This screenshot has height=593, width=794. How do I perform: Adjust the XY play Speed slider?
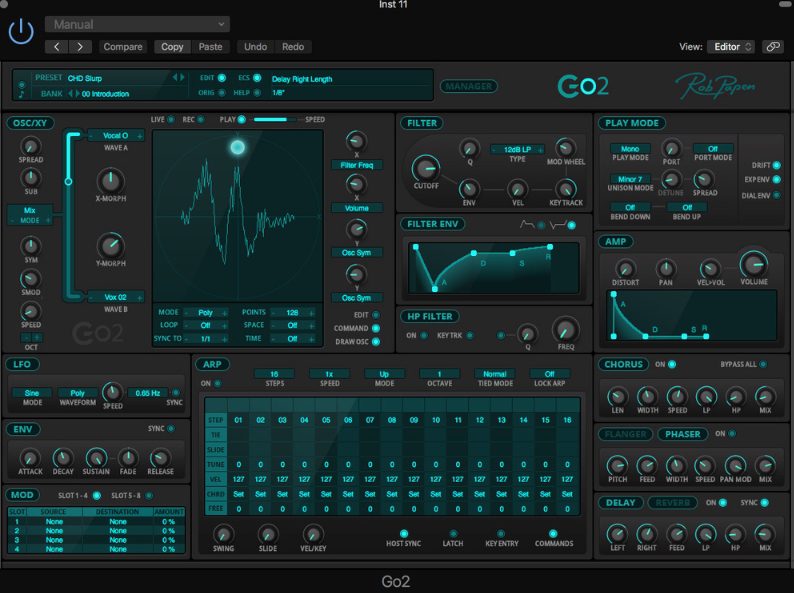[x=276, y=120]
